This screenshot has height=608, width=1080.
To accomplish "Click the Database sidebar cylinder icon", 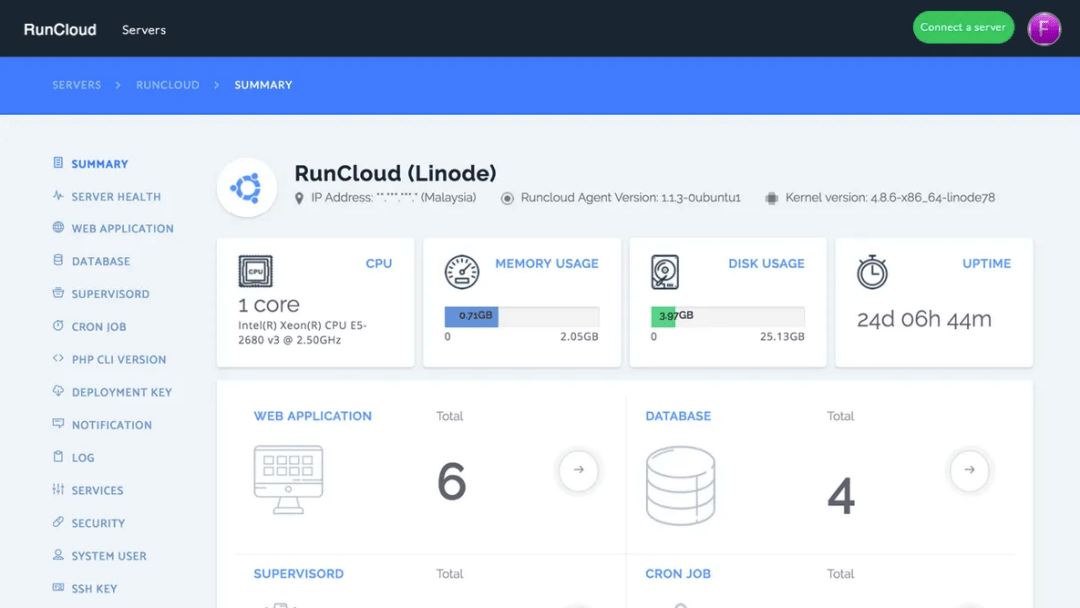I will click(x=58, y=260).
